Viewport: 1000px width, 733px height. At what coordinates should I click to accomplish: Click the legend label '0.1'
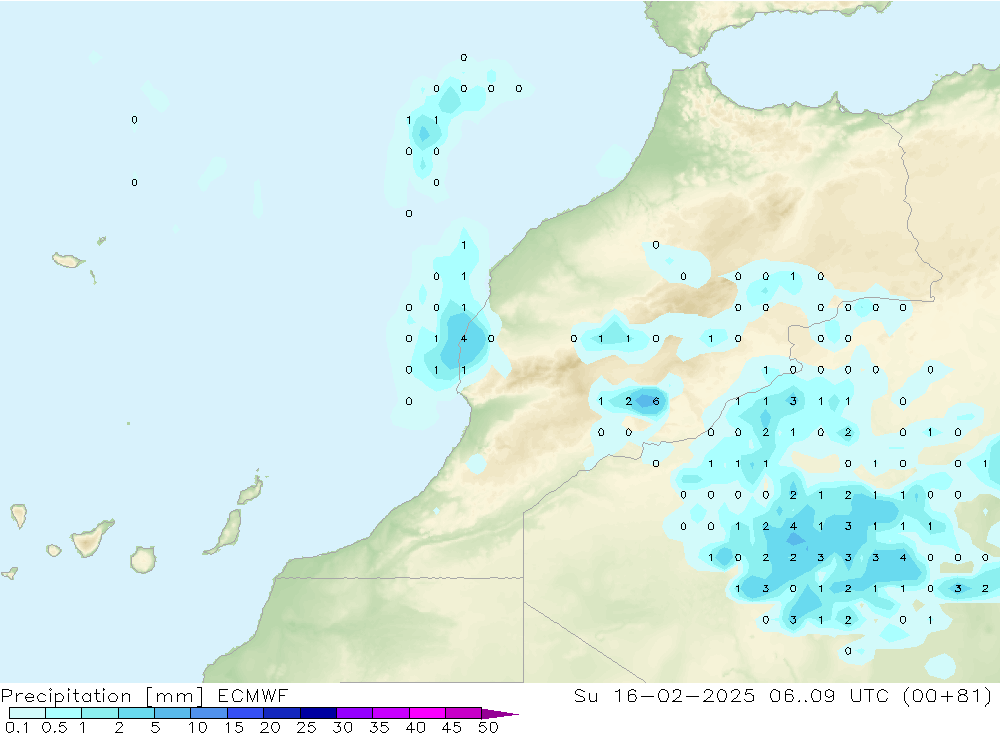pos(17,727)
